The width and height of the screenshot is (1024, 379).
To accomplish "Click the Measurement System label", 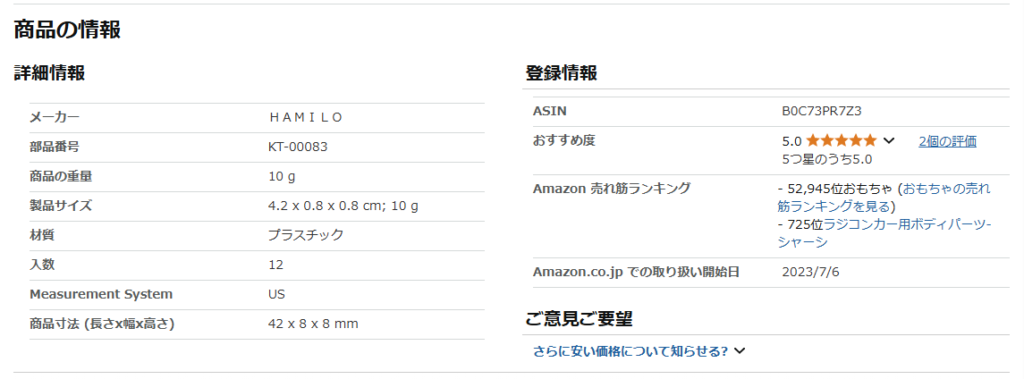I will tap(101, 294).
